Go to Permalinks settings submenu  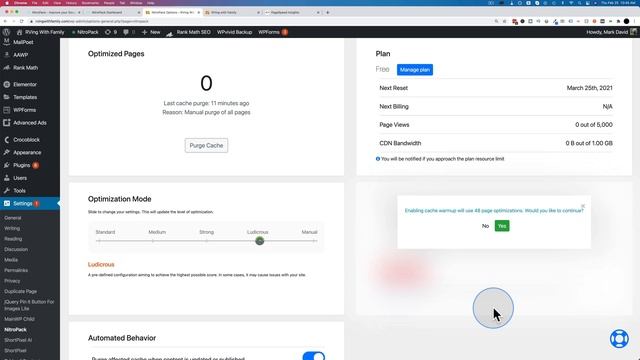click(x=16, y=270)
